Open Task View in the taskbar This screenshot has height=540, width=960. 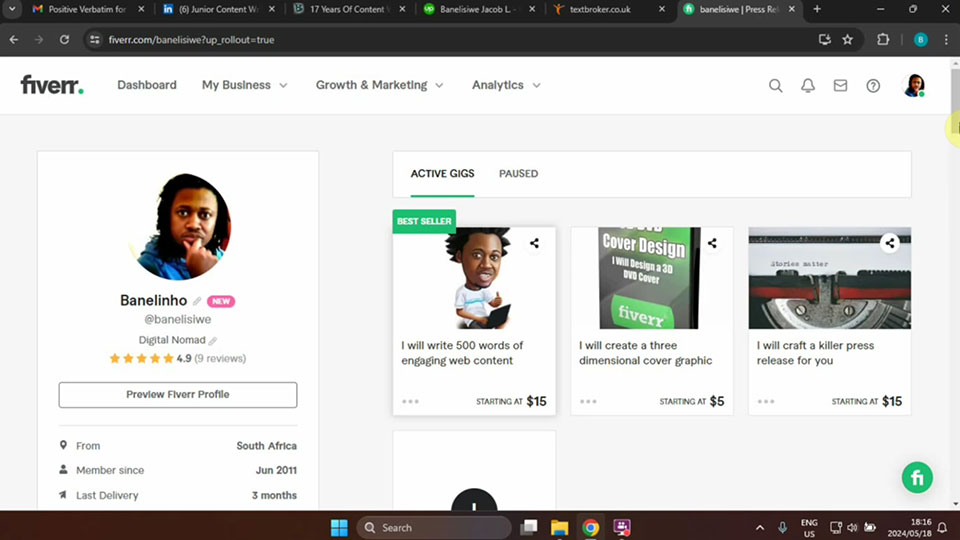click(x=528, y=527)
